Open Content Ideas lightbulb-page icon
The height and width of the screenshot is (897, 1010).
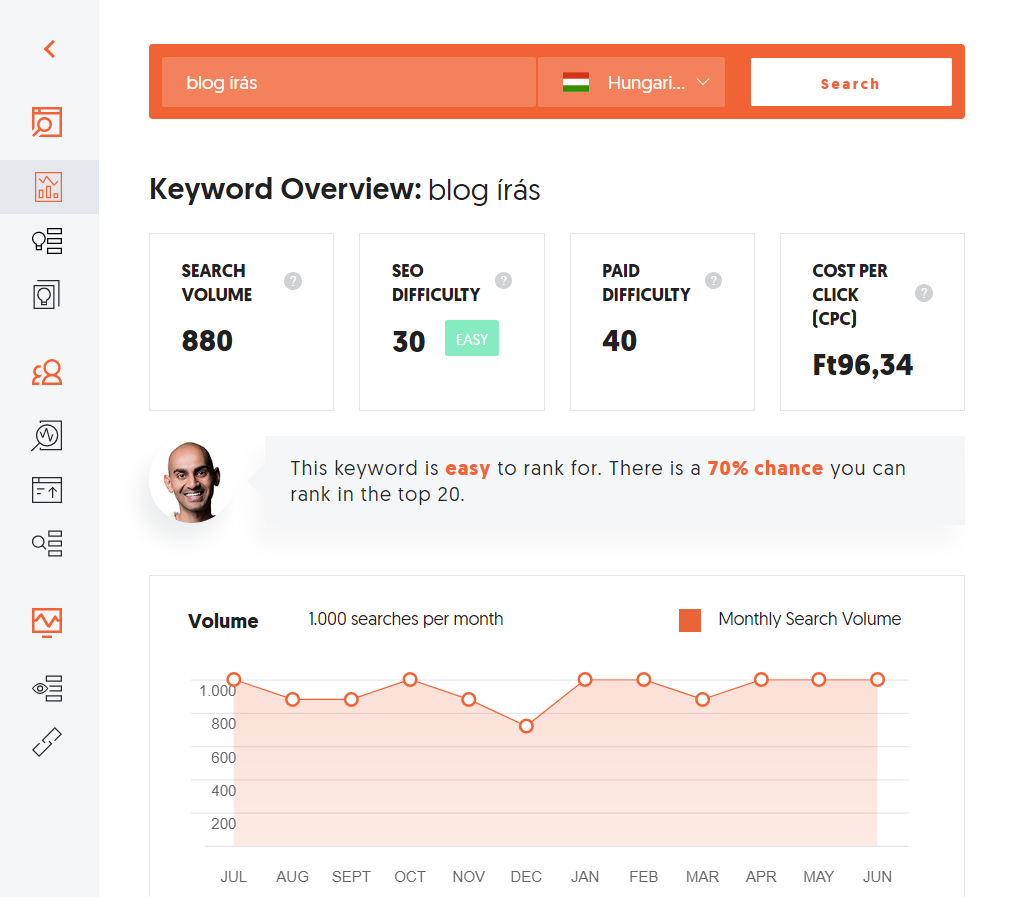(47, 294)
